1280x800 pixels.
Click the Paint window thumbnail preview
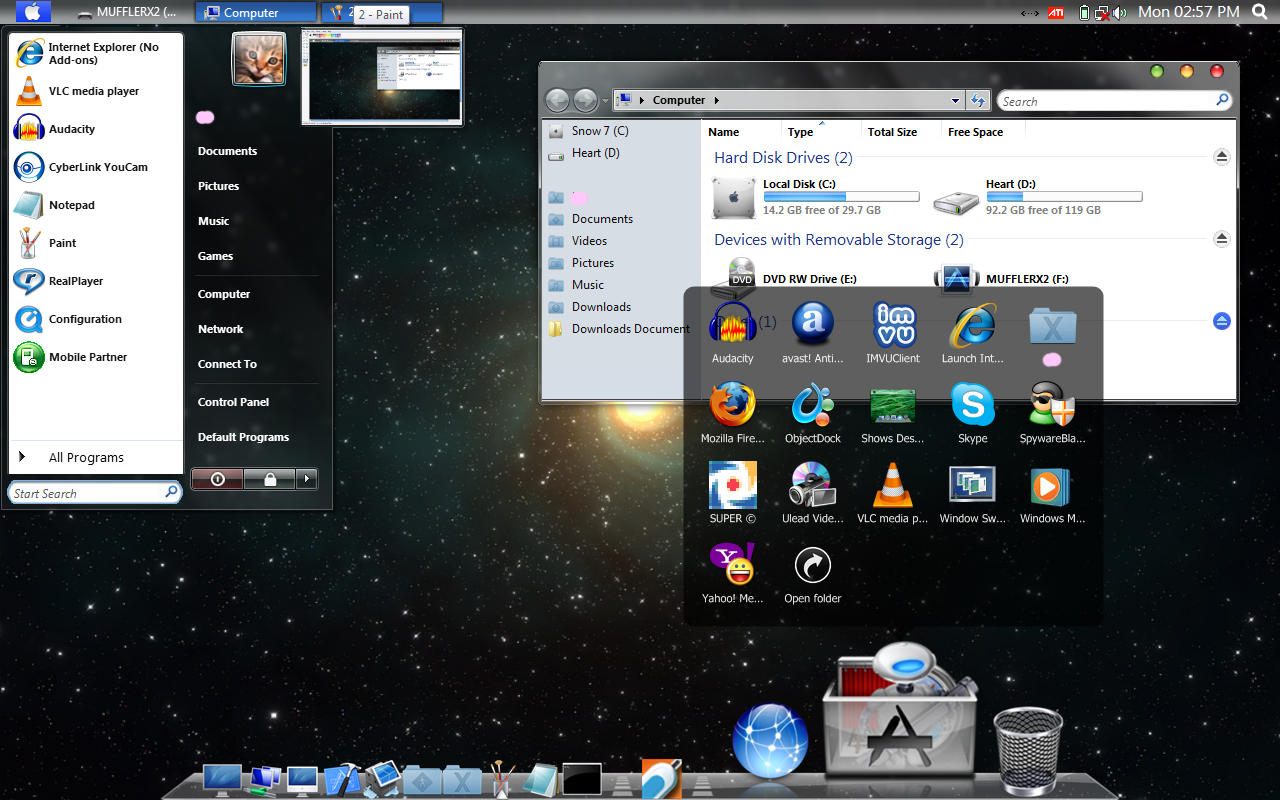click(x=383, y=76)
